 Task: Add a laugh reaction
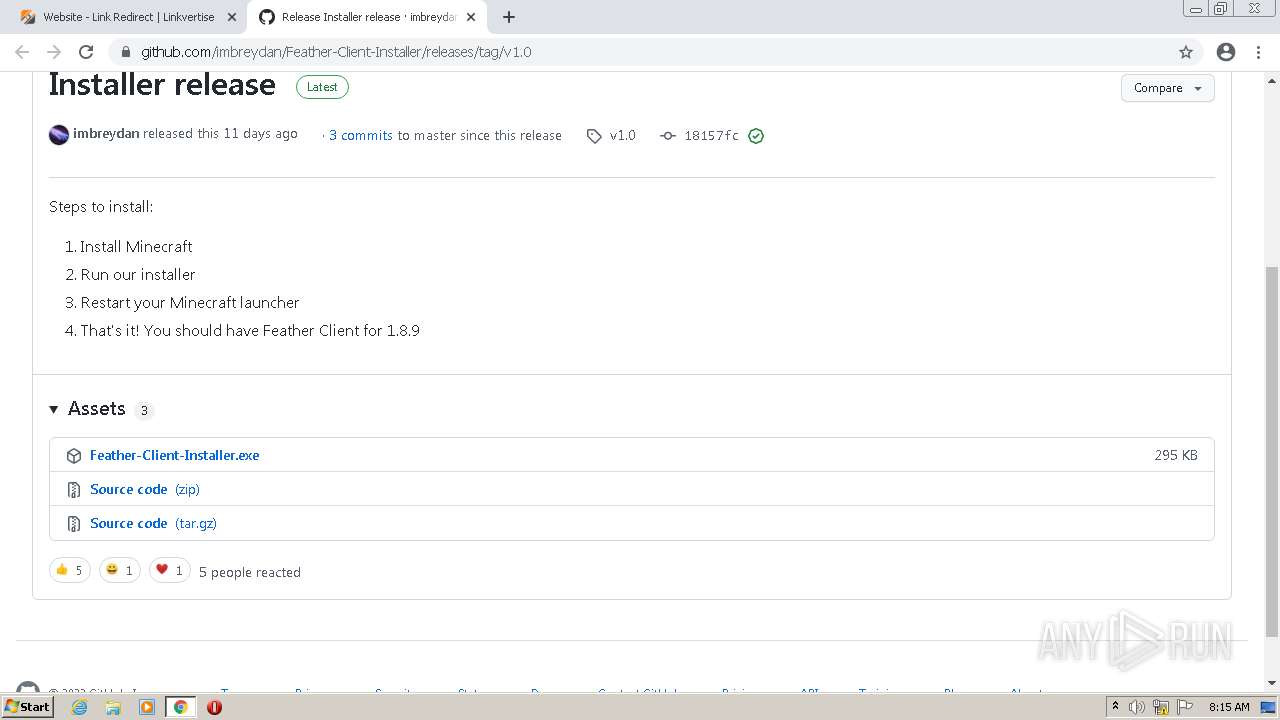click(120, 570)
